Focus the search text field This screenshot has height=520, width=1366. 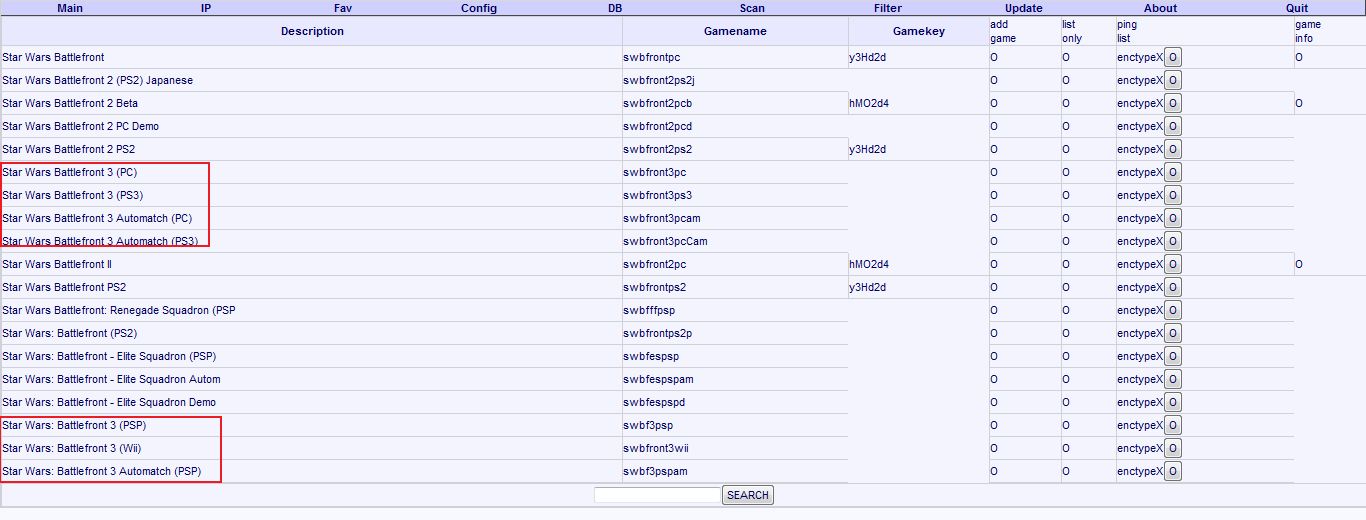[x=657, y=495]
